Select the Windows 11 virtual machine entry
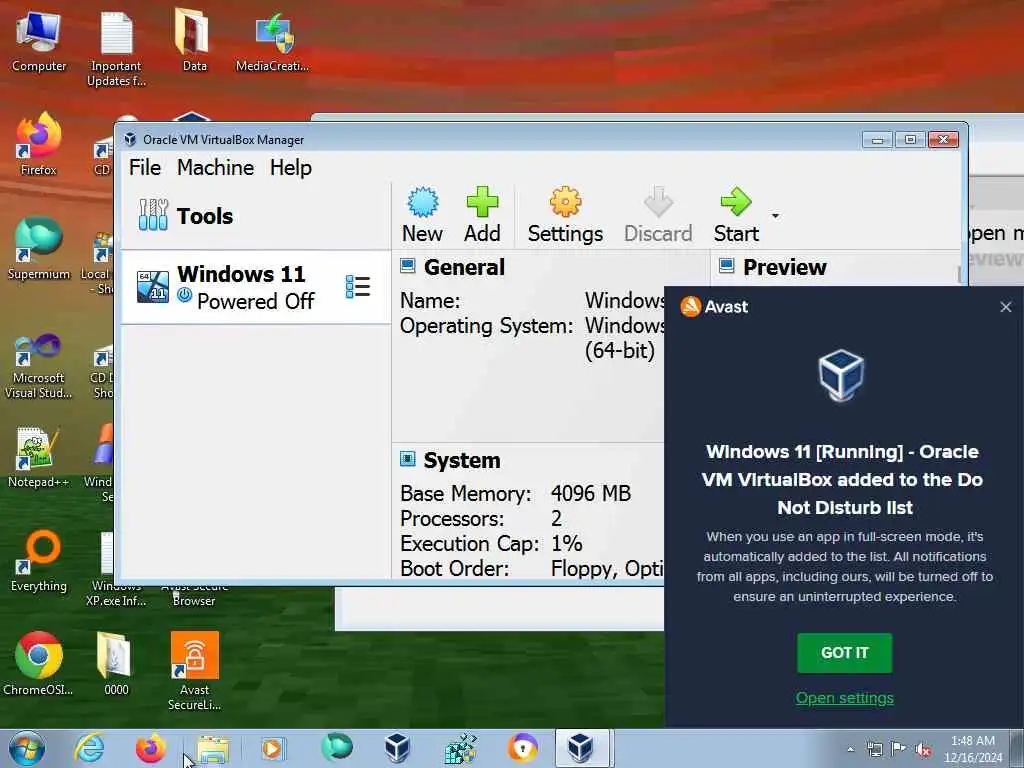The image size is (1024, 768). pos(255,287)
